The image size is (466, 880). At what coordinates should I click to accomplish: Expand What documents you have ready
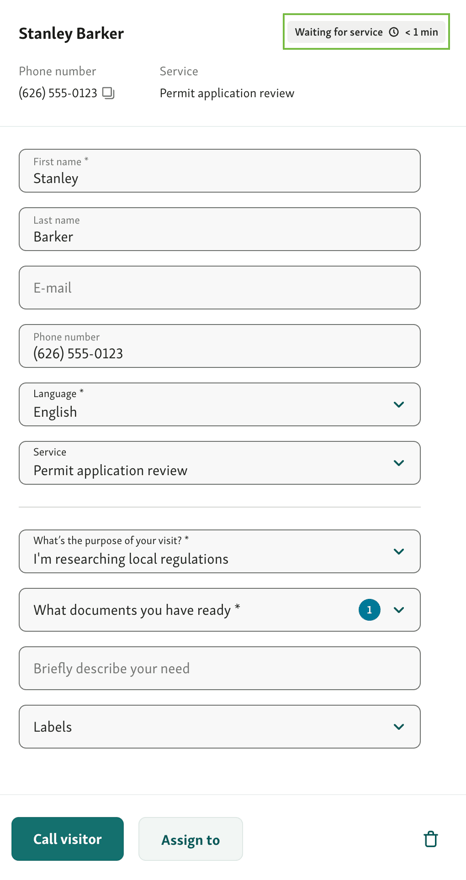coord(220,609)
